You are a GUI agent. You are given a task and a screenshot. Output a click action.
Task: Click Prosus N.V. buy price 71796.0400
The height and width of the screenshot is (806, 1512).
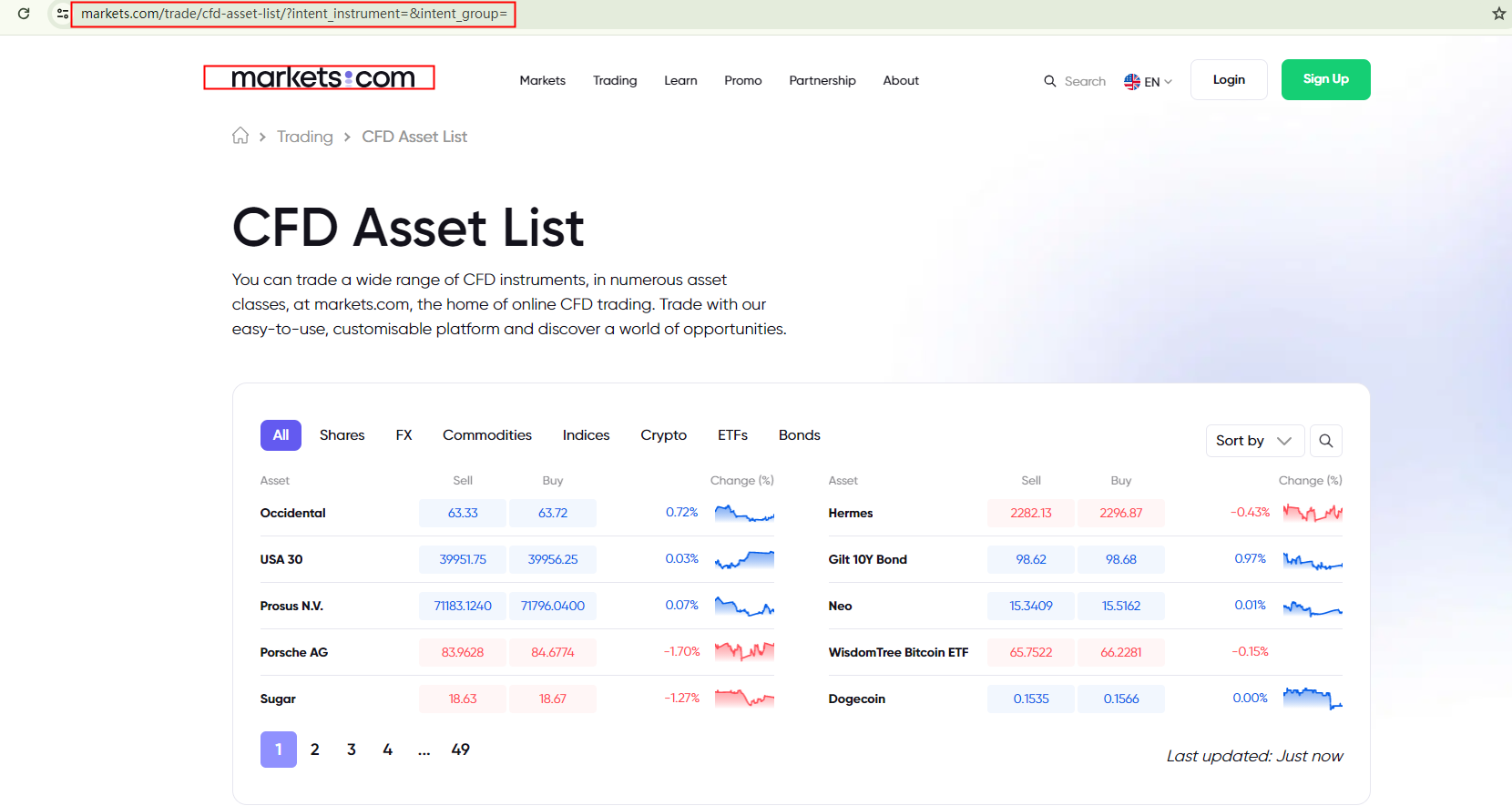pyautogui.click(x=553, y=606)
